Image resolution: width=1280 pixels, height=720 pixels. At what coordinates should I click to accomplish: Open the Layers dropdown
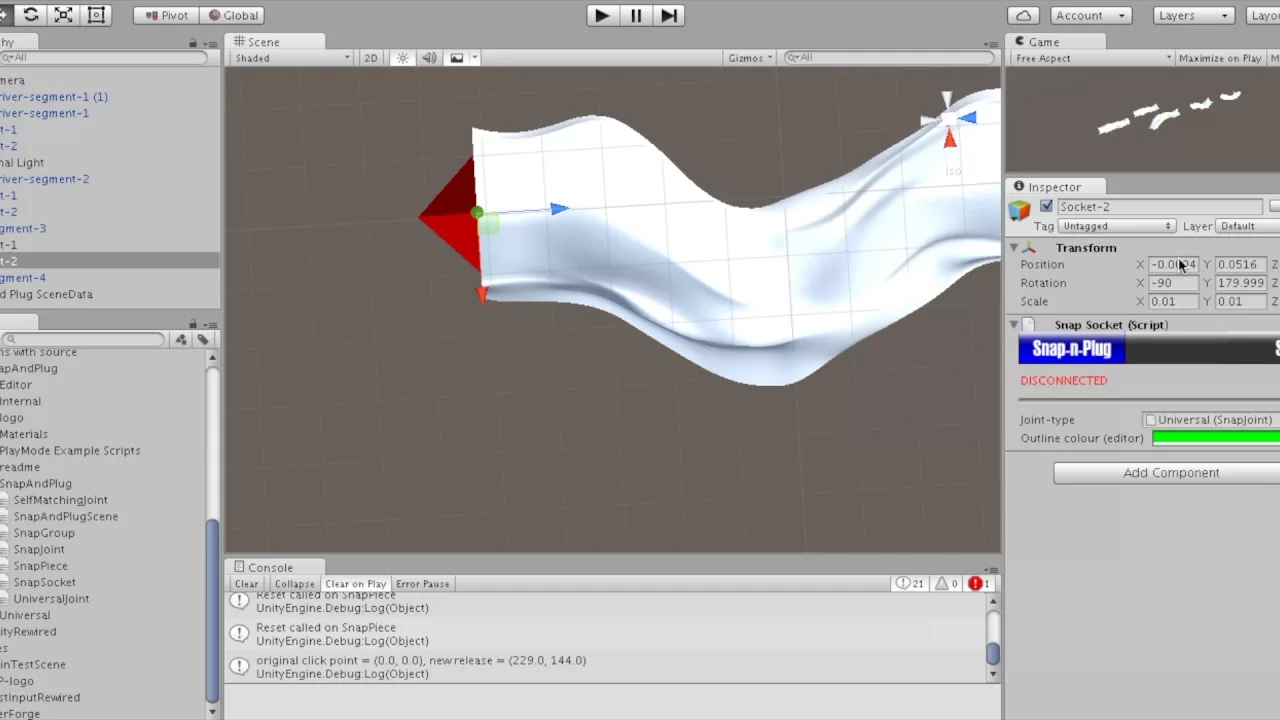pos(1193,15)
